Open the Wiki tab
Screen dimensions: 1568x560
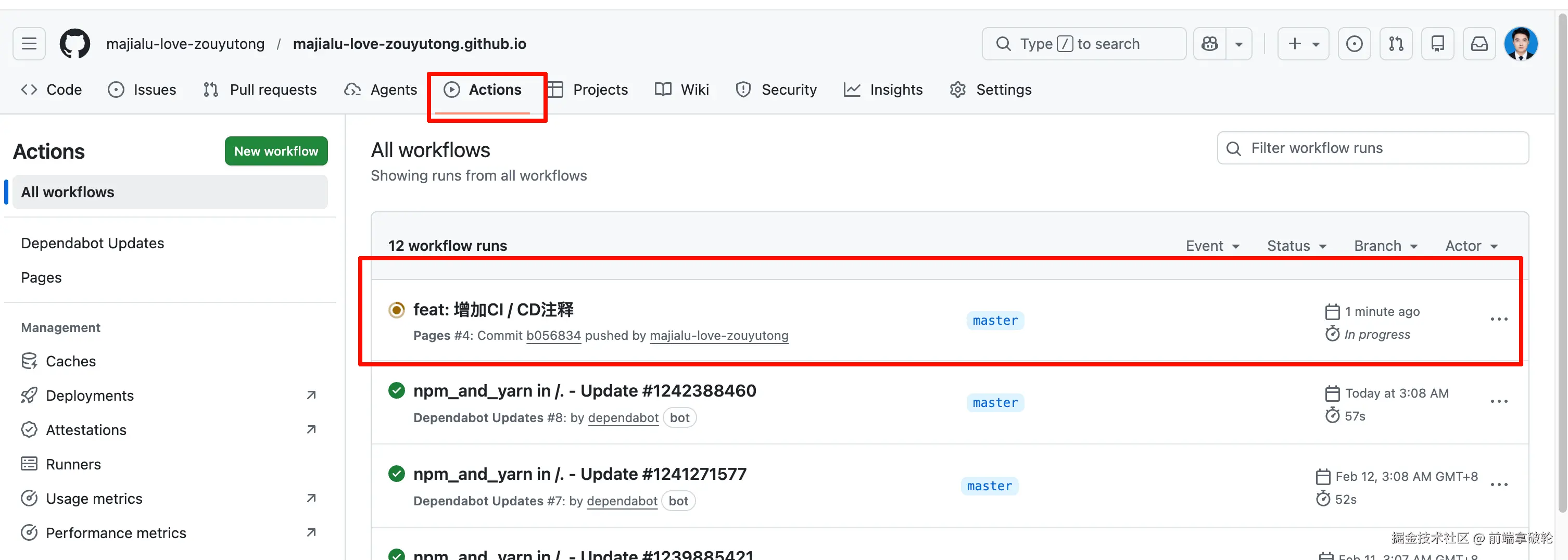coord(682,90)
